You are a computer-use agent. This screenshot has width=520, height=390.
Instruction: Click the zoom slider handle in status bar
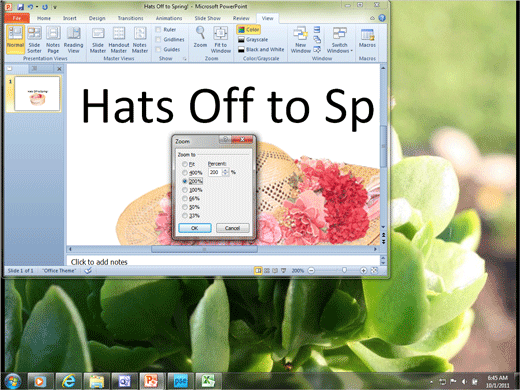pyautogui.click(x=344, y=270)
